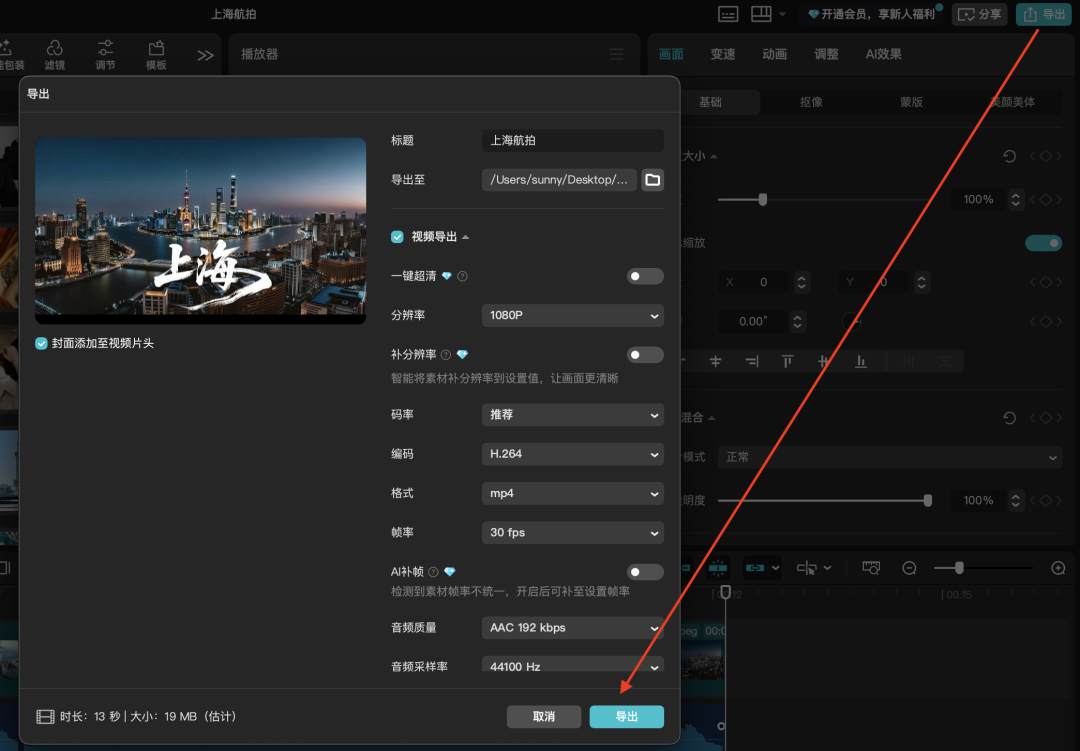1080x751 pixels.
Task: Click the 标题 input field with 上海航拍
Action: 572,141
